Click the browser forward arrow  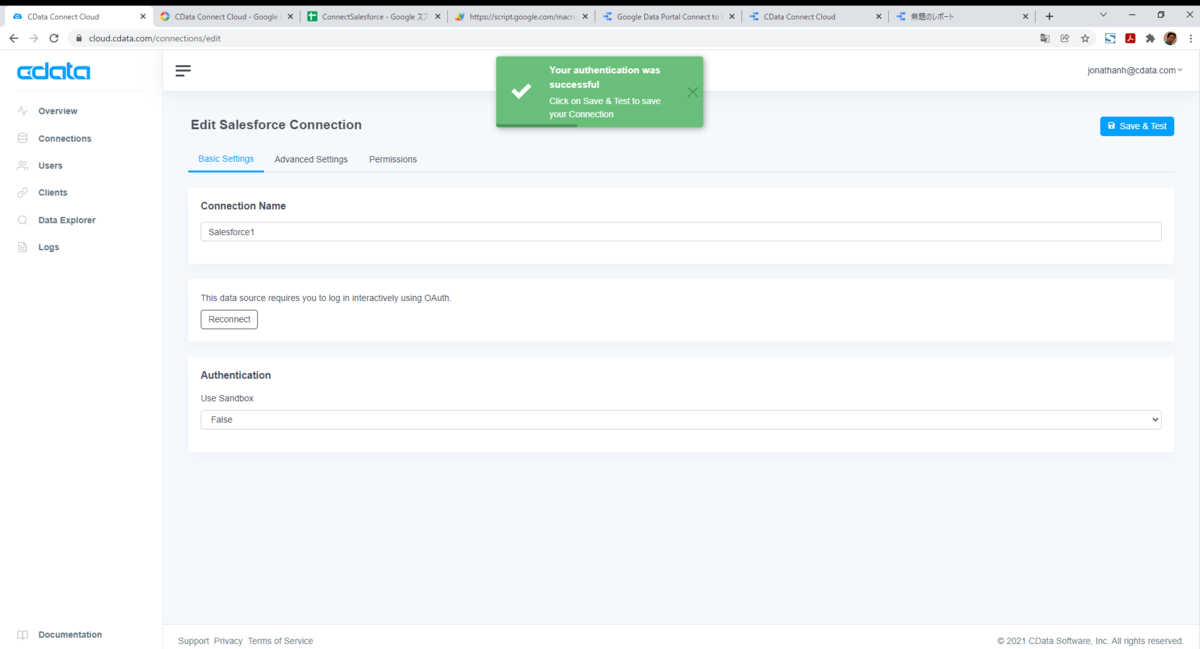pos(33,38)
